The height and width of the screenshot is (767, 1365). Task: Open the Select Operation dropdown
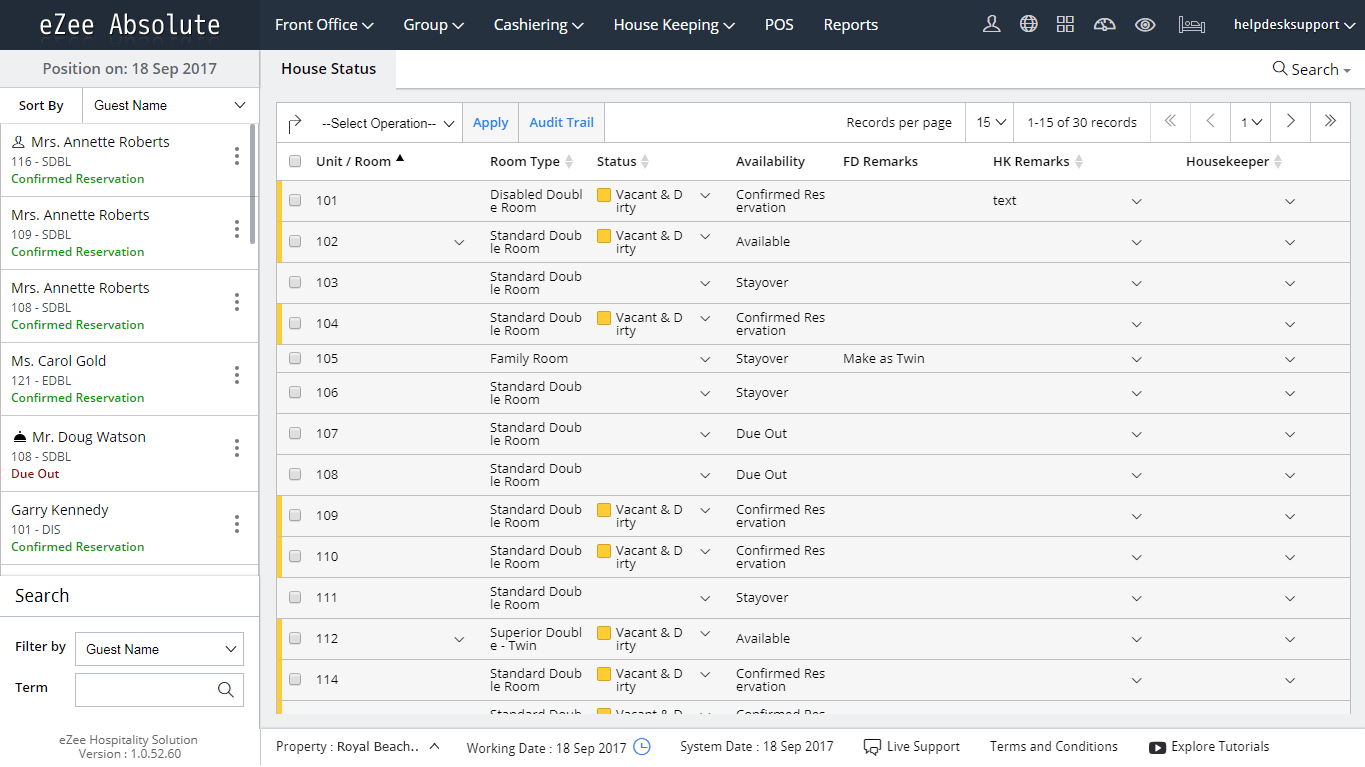pos(388,123)
